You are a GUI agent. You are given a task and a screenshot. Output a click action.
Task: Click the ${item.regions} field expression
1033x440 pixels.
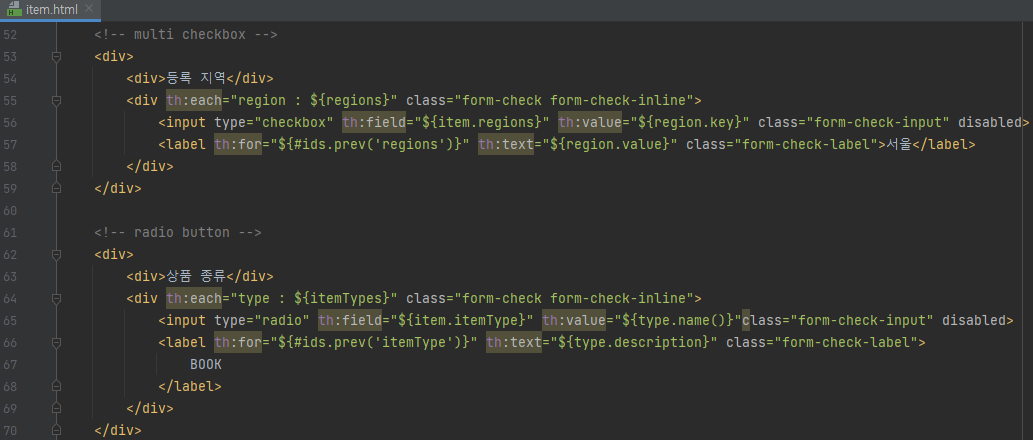point(482,123)
